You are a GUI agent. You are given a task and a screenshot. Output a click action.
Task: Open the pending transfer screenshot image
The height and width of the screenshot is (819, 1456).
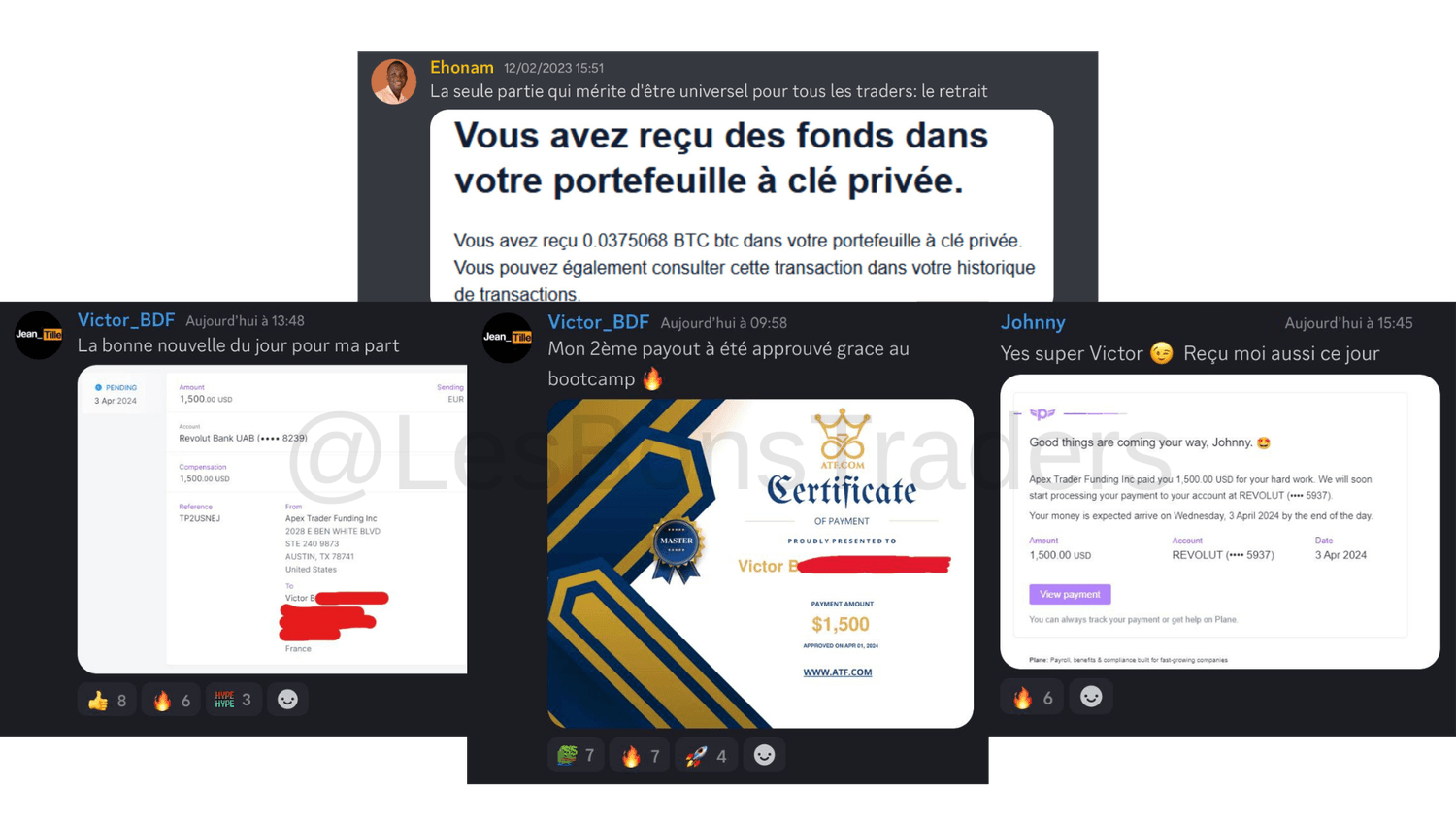(x=272, y=519)
